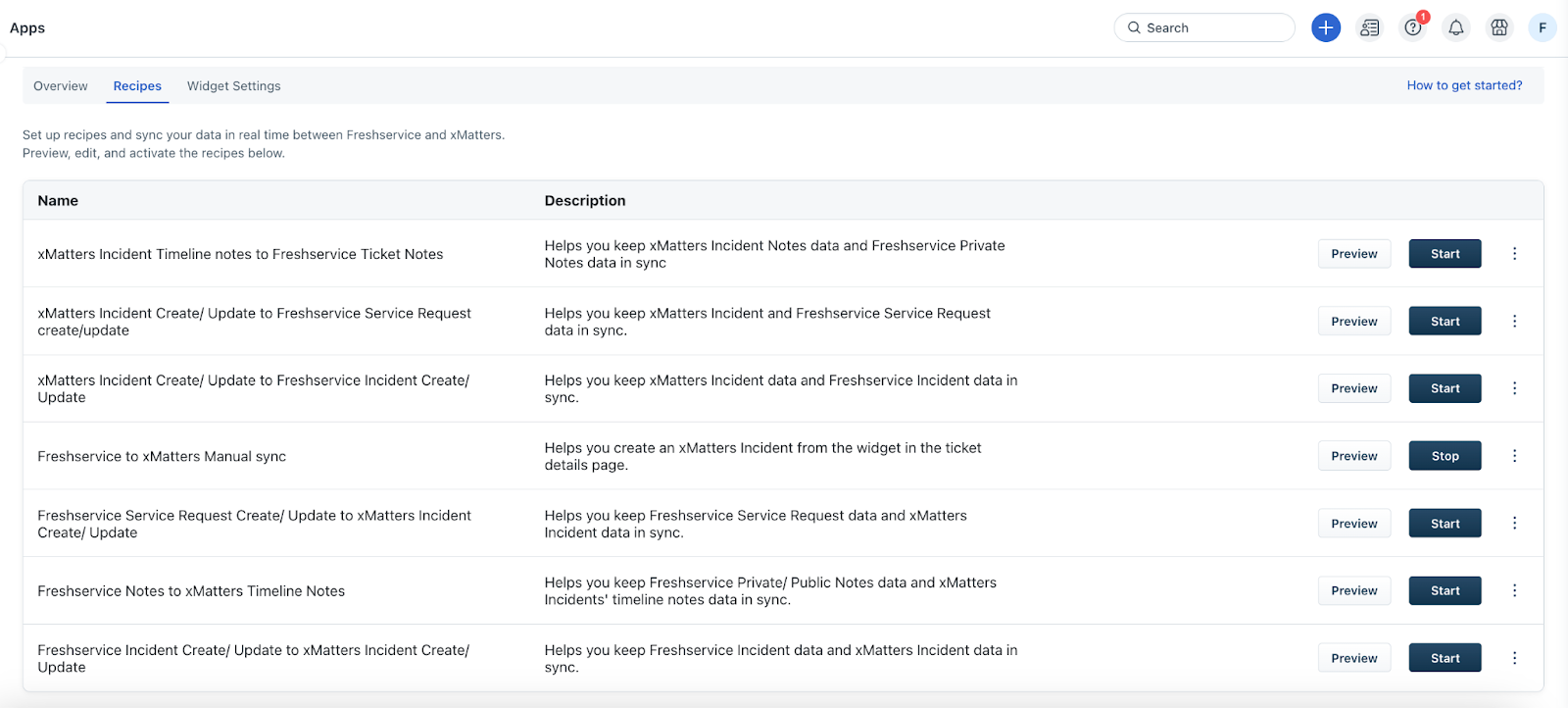This screenshot has height=708, width=1568.
Task: Start the xMatters Incident to Service Request recipe
Action: tap(1445, 322)
